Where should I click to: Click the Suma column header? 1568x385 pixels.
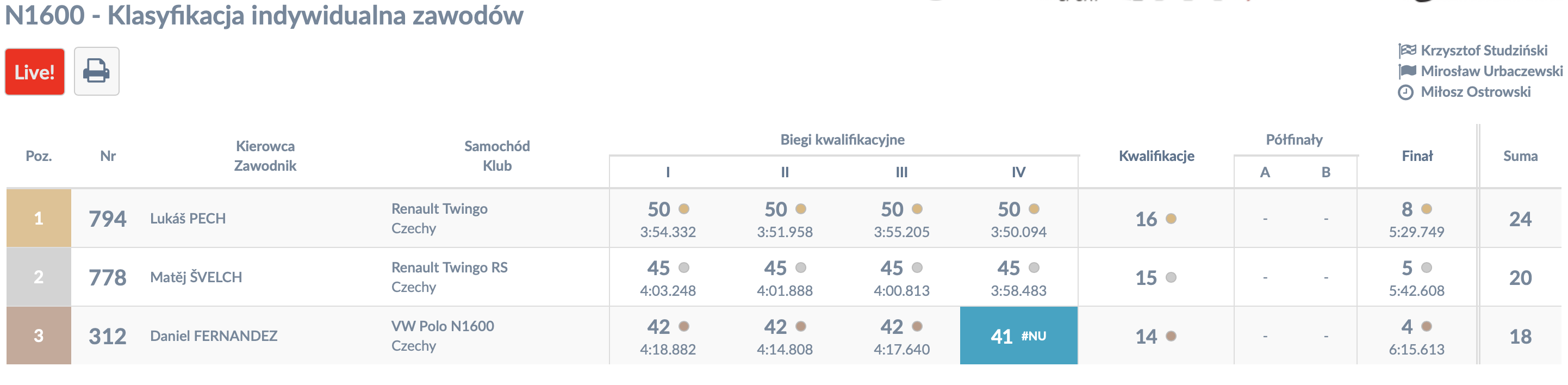tap(1520, 156)
